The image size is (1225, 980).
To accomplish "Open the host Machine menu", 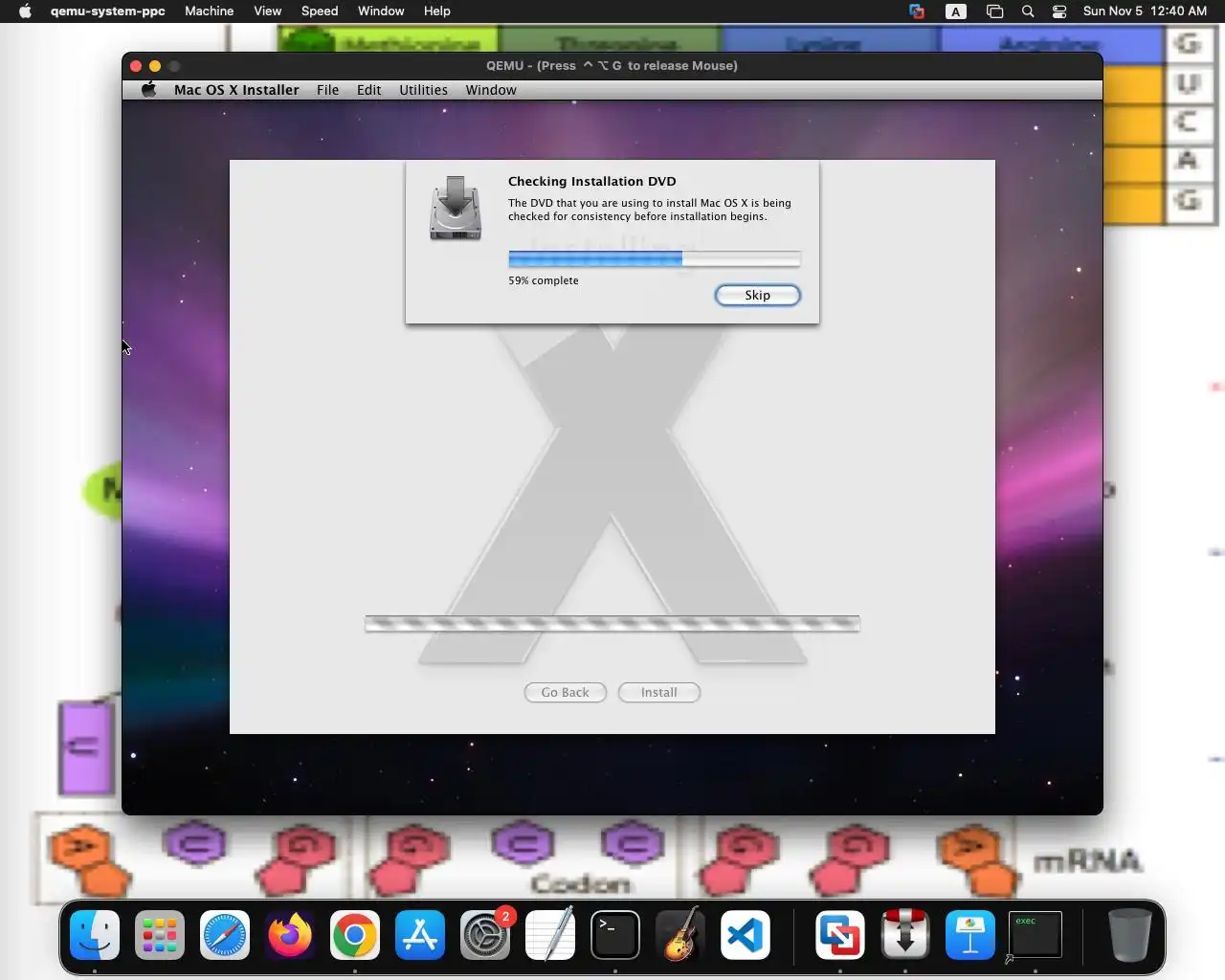I will (x=209, y=11).
